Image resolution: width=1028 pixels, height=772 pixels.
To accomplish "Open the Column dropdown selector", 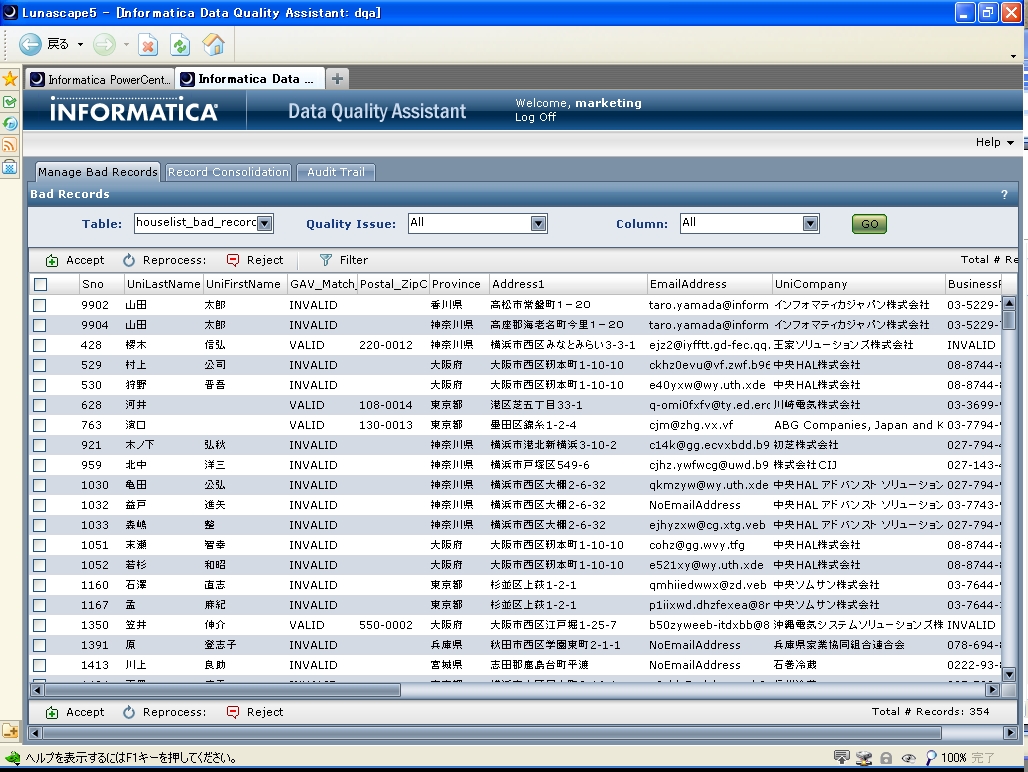I will 810,224.
